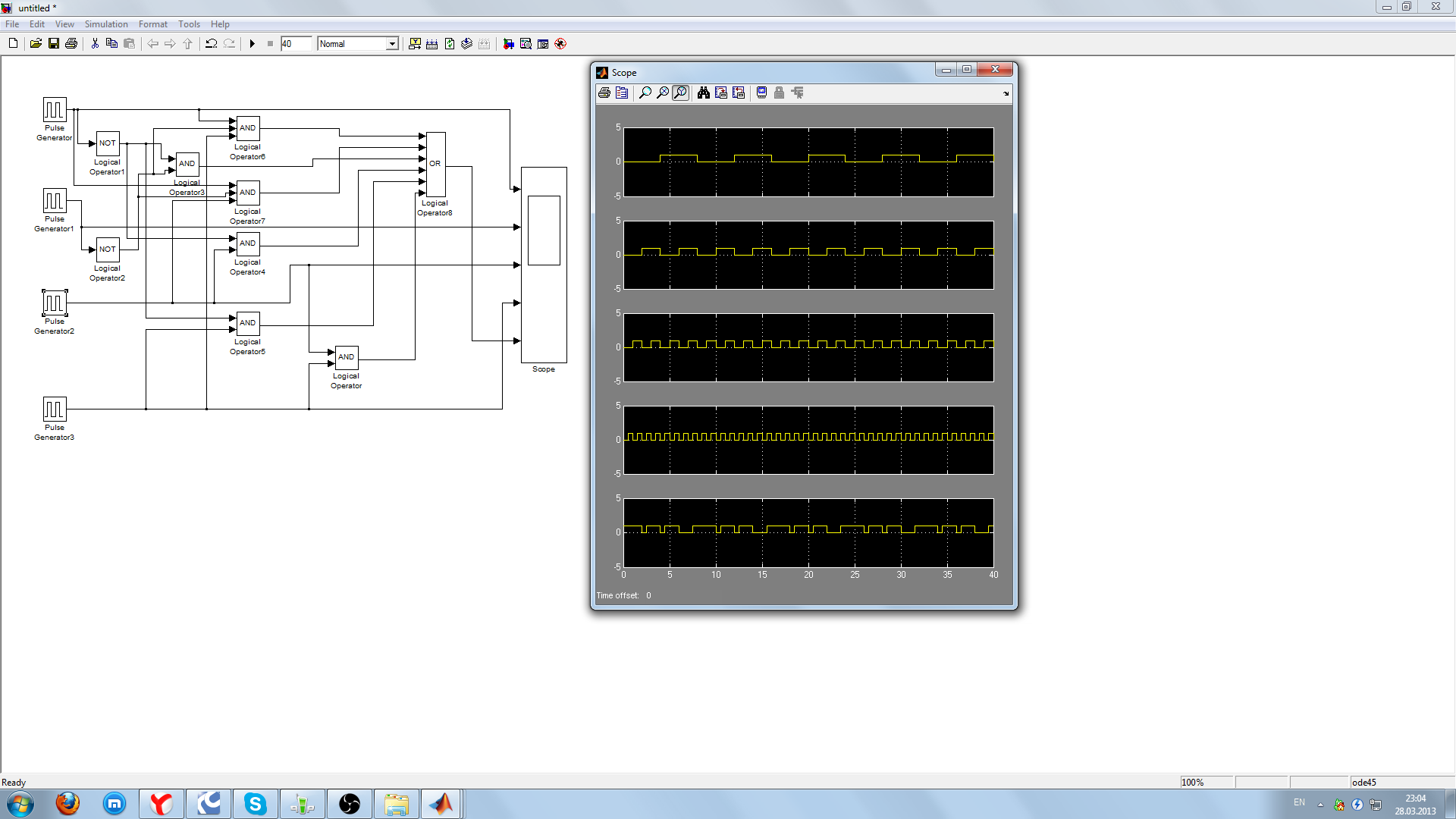Click the Scope toolbar dock arrow
This screenshot has width=1456, height=819.
pyautogui.click(x=1006, y=93)
